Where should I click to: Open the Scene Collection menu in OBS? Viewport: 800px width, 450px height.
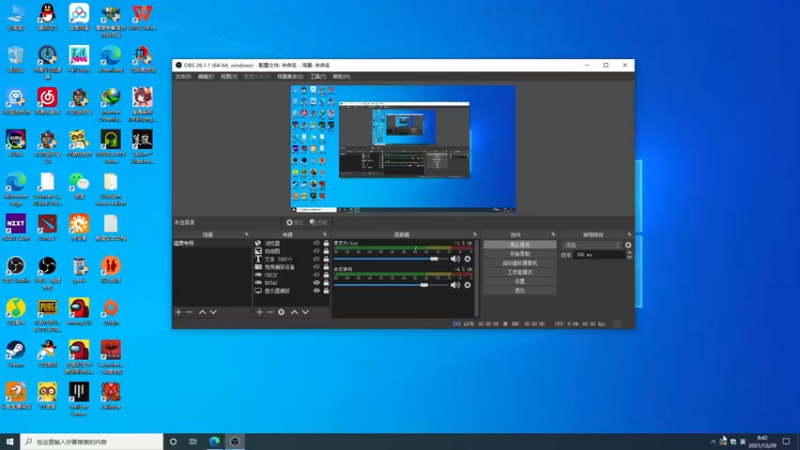[x=290, y=77]
